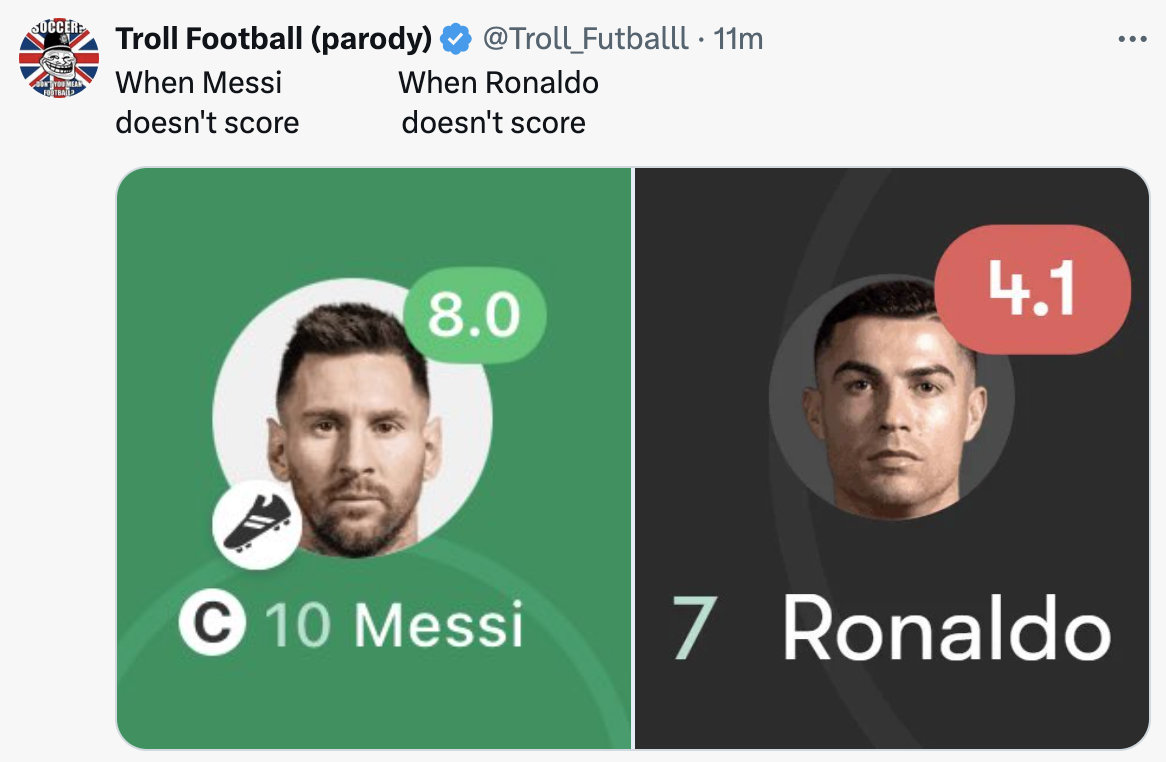The height and width of the screenshot is (762, 1166).
Task: Click the red 4.1 rating badge
Action: pos(1032,289)
